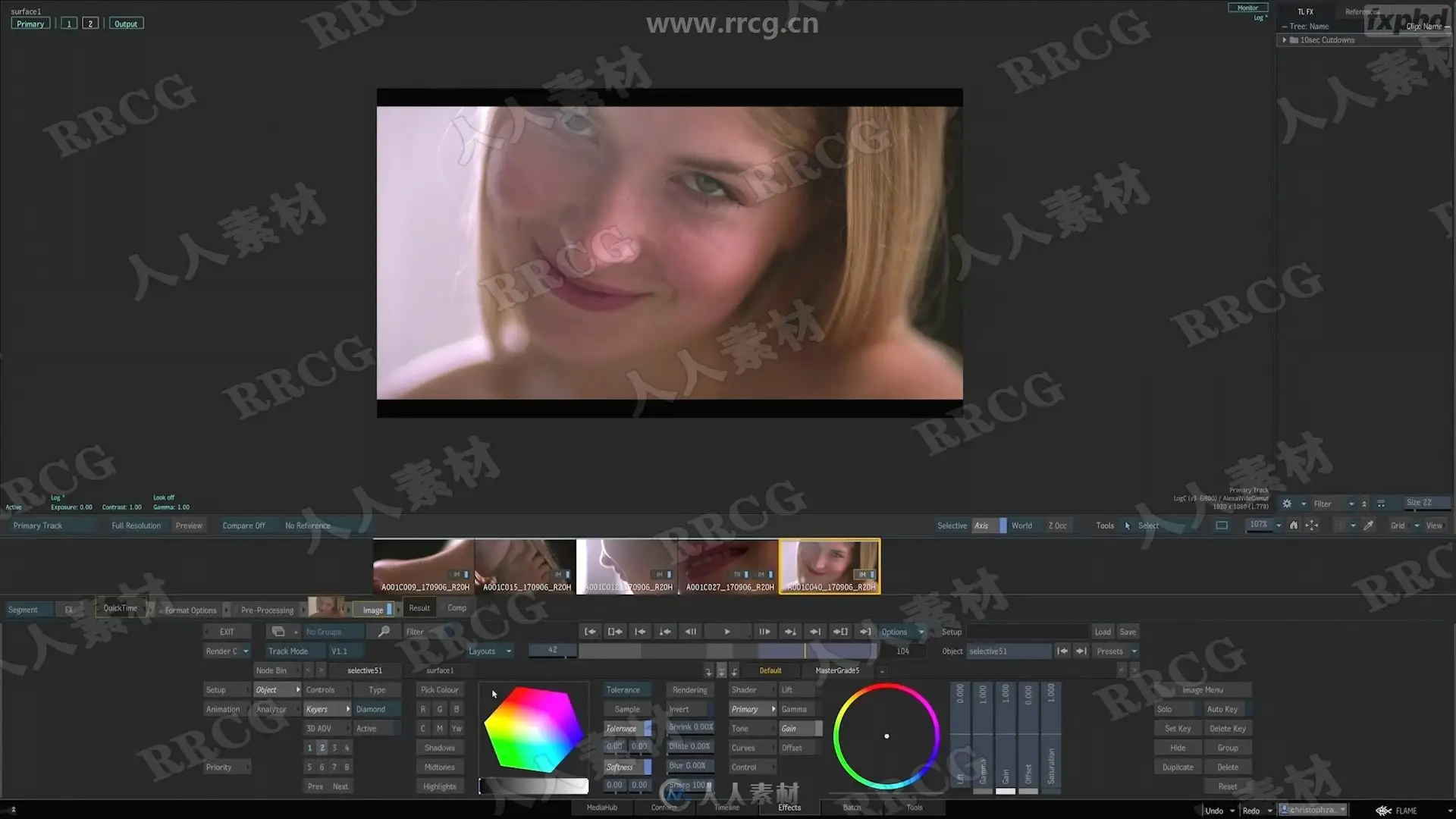Click the next node arrow beside Node Bin
Viewport: 1456px width, 819px height.
pos(321,670)
